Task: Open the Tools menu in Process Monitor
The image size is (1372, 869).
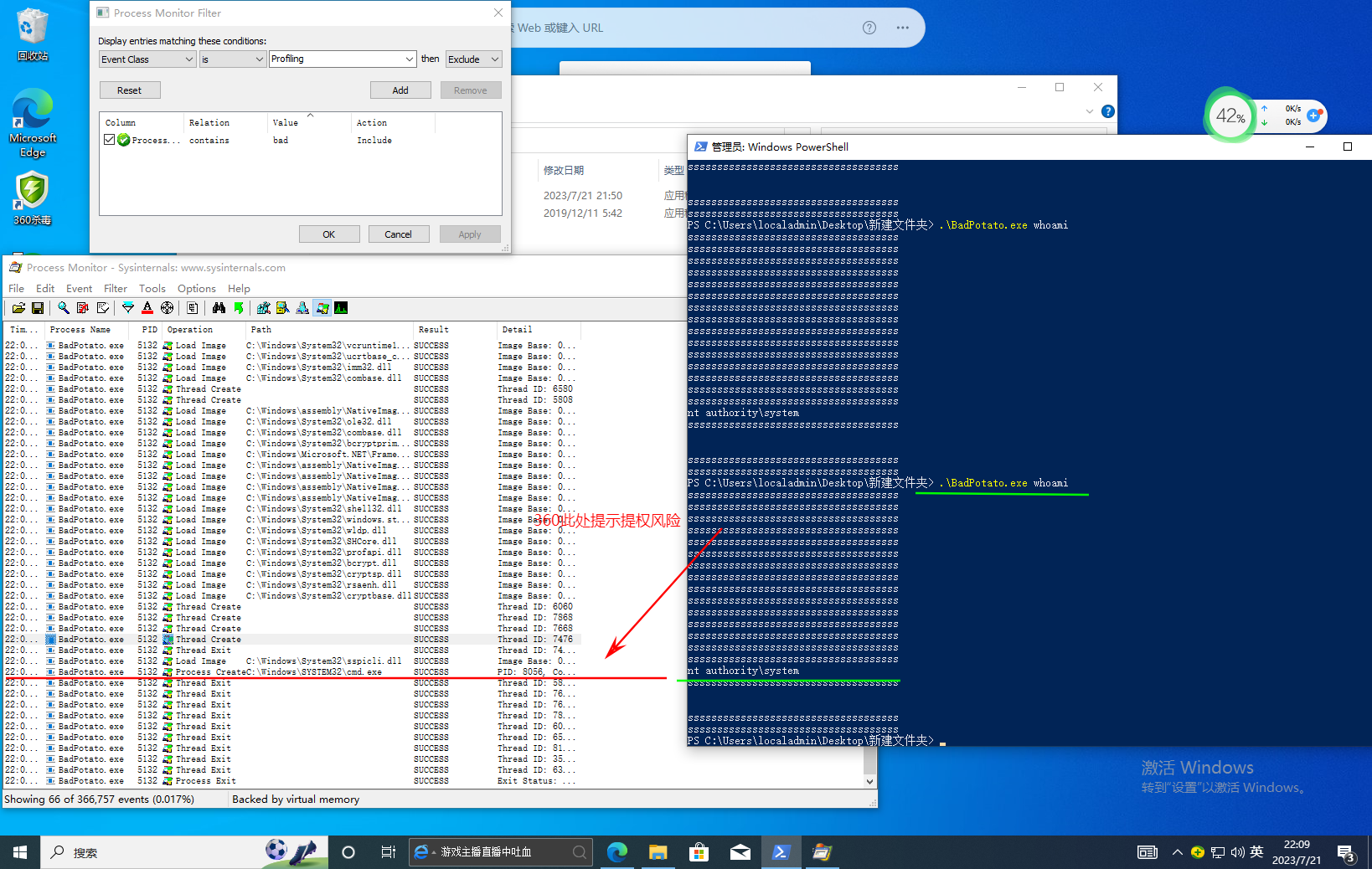Action: (x=152, y=288)
